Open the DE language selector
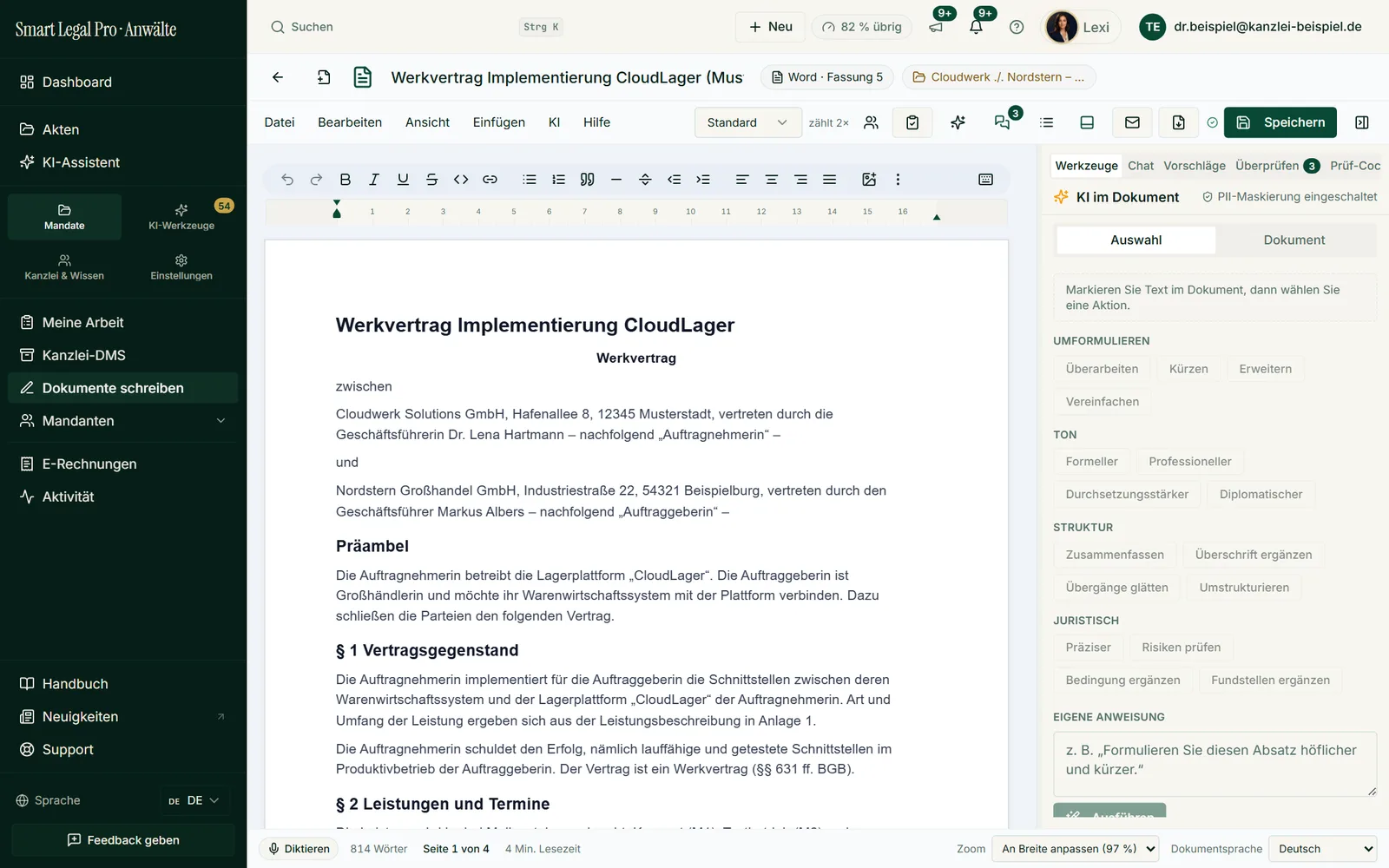The width and height of the screenshot is (1389, 868). click(194, 800)
